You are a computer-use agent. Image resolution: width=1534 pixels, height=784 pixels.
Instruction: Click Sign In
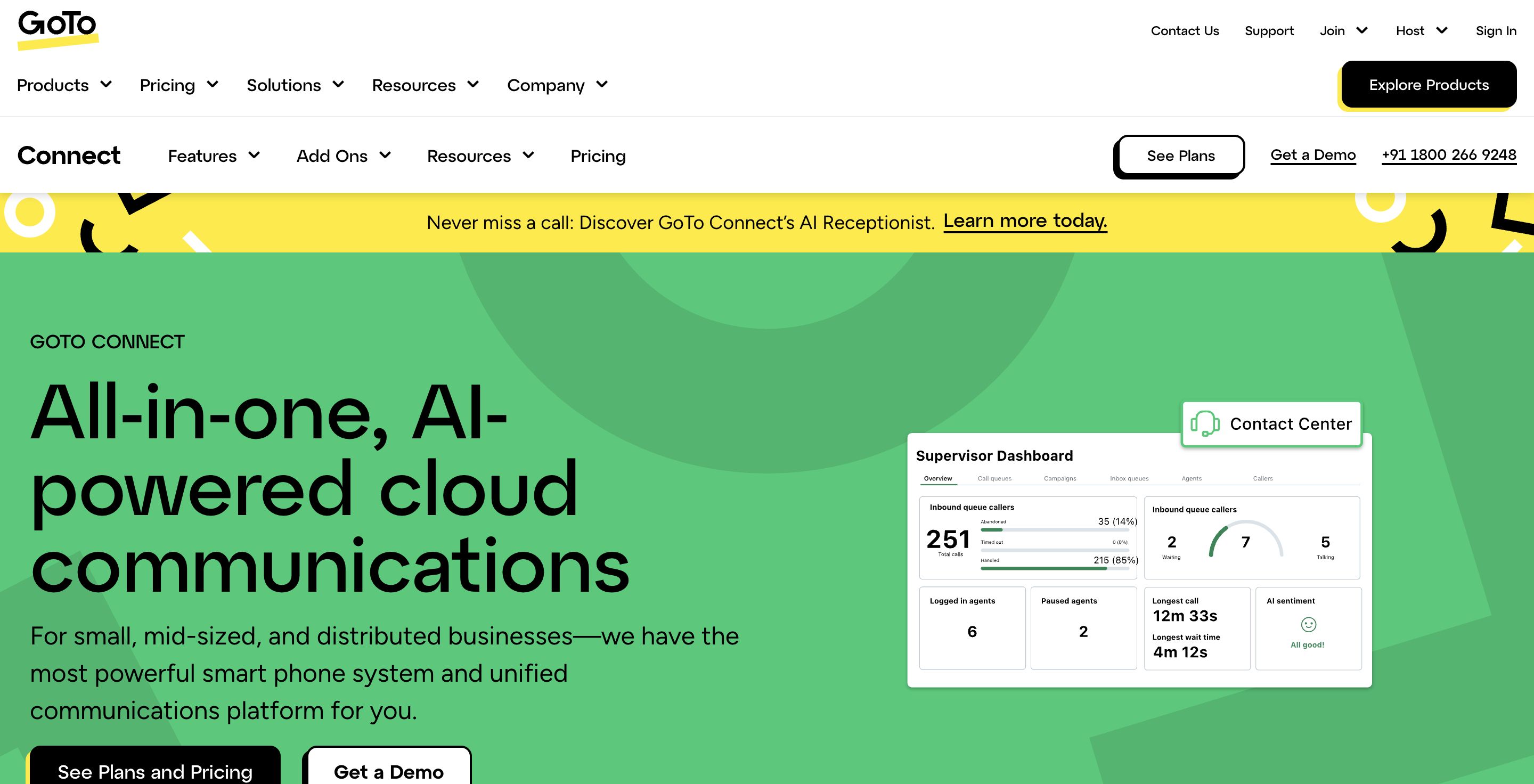1496,30
